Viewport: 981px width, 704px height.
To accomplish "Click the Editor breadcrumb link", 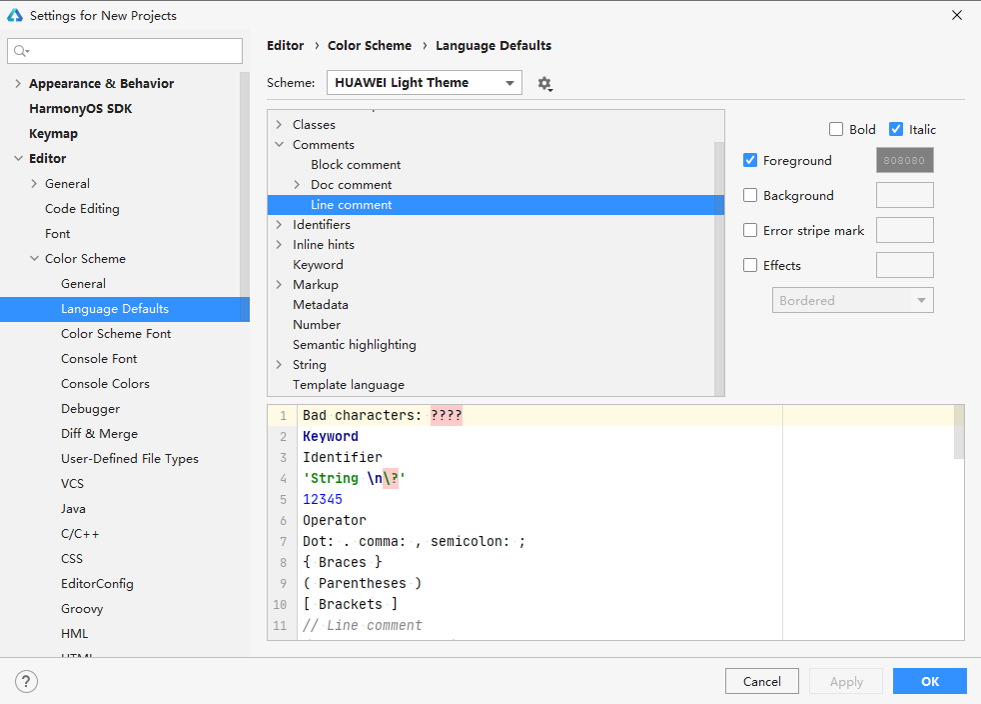I will [285, 46].
